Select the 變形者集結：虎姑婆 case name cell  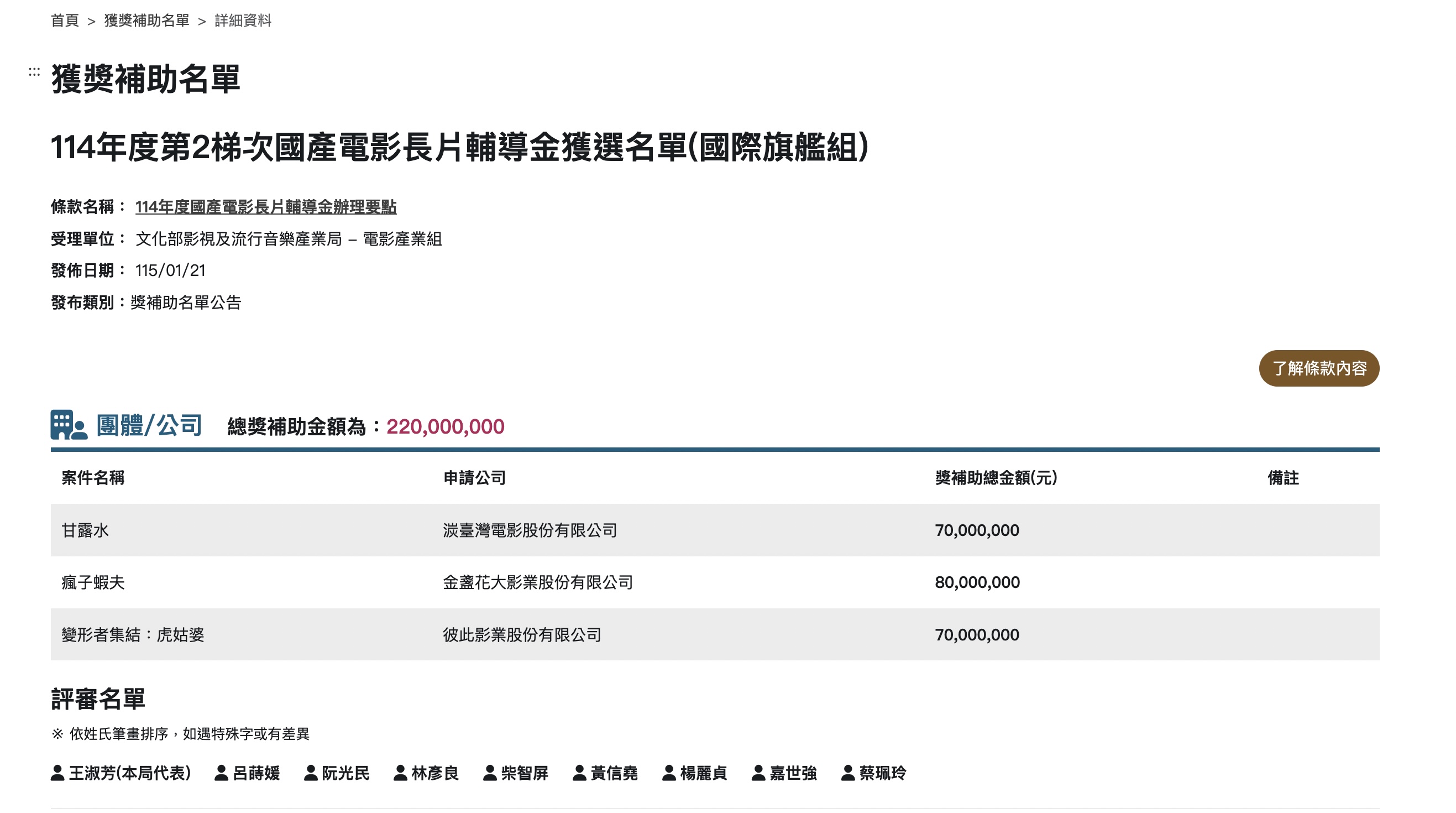133,635
